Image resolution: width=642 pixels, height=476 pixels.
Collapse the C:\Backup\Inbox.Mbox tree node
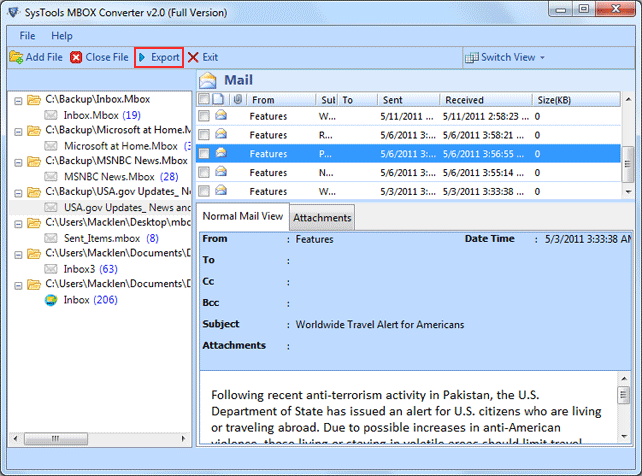point(19,100)
